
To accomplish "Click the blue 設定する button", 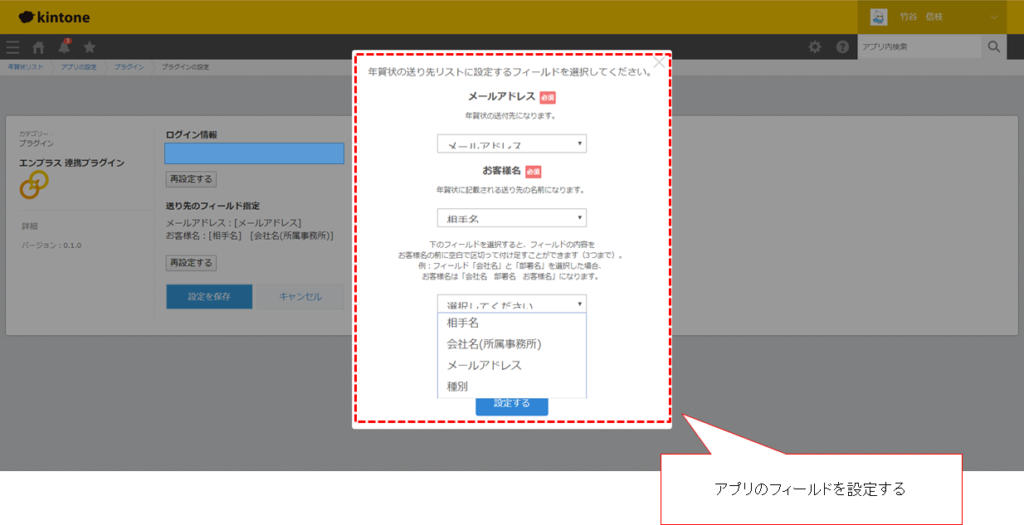I will [x=511, y=404].
